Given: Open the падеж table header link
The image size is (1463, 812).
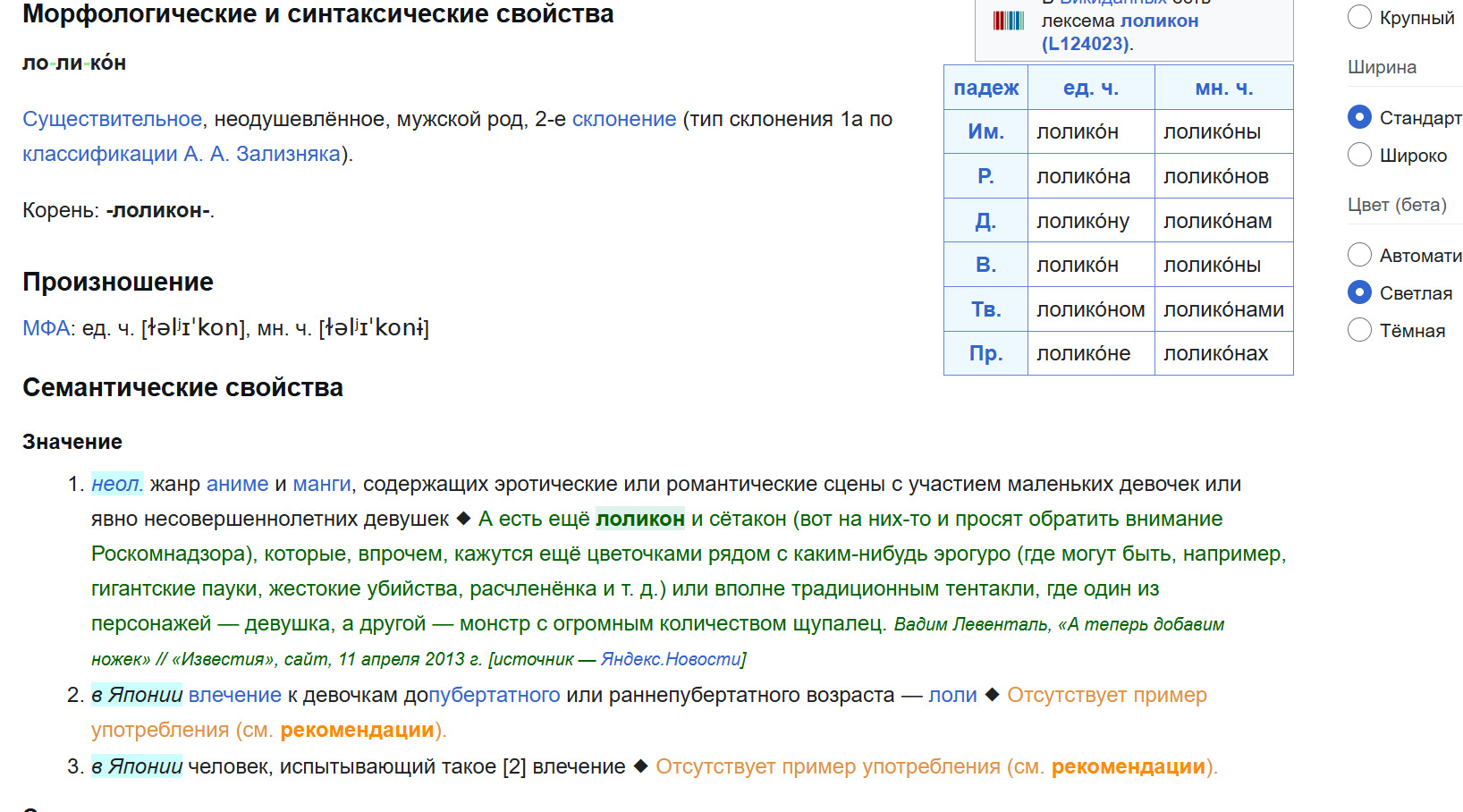Looking at the screenshot, I should 985,88.
